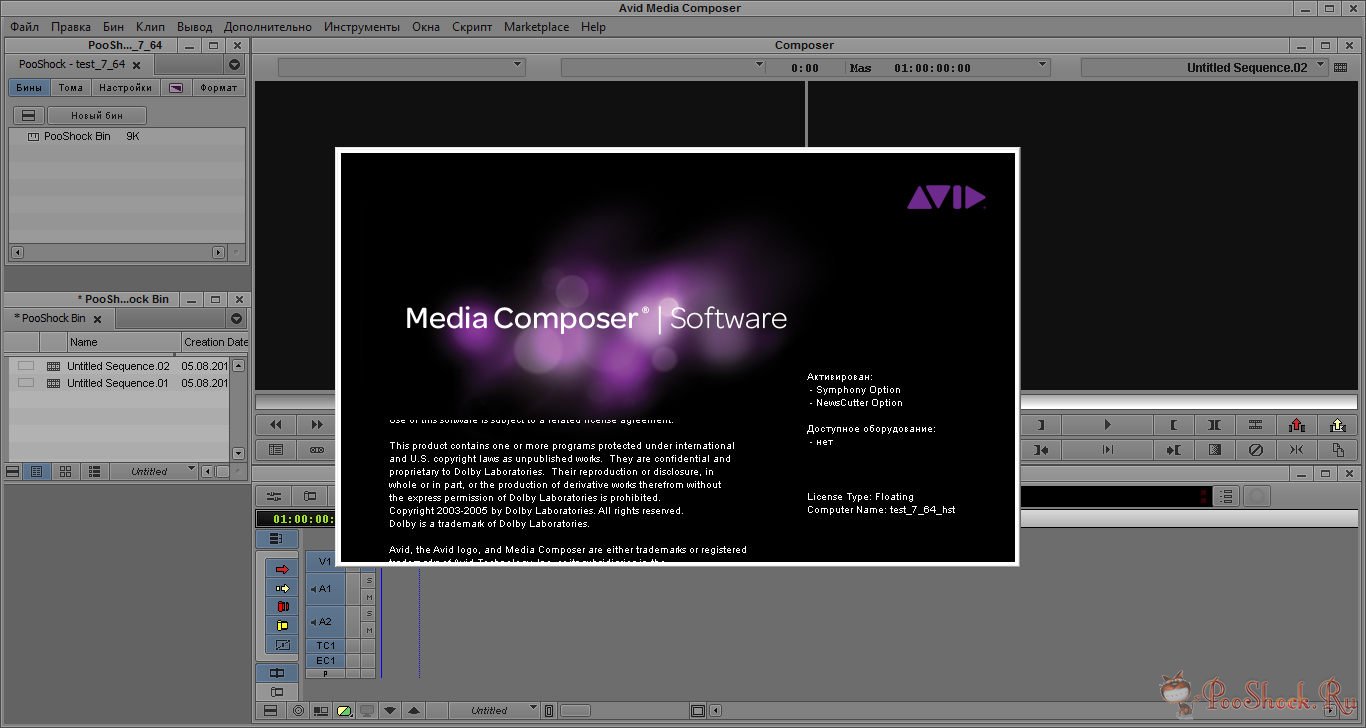Open the Audio Mixer sliders icon in timeline

(x=274, y=495)
